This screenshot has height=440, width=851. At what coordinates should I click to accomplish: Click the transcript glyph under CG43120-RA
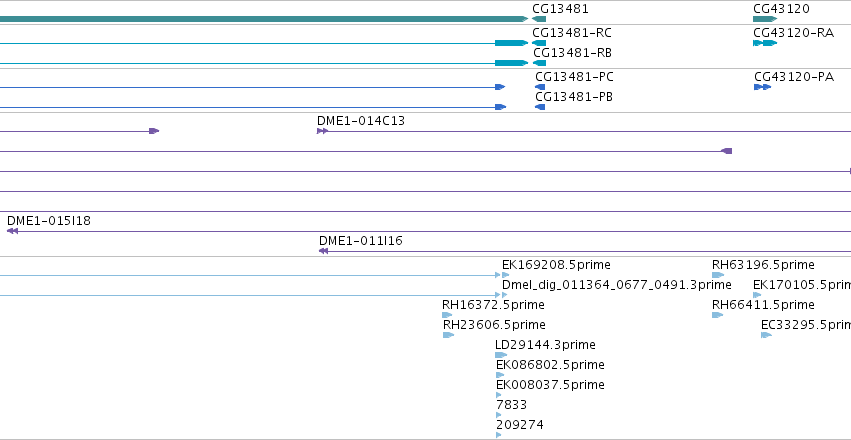pyautogui.click(x=765, y=43)
